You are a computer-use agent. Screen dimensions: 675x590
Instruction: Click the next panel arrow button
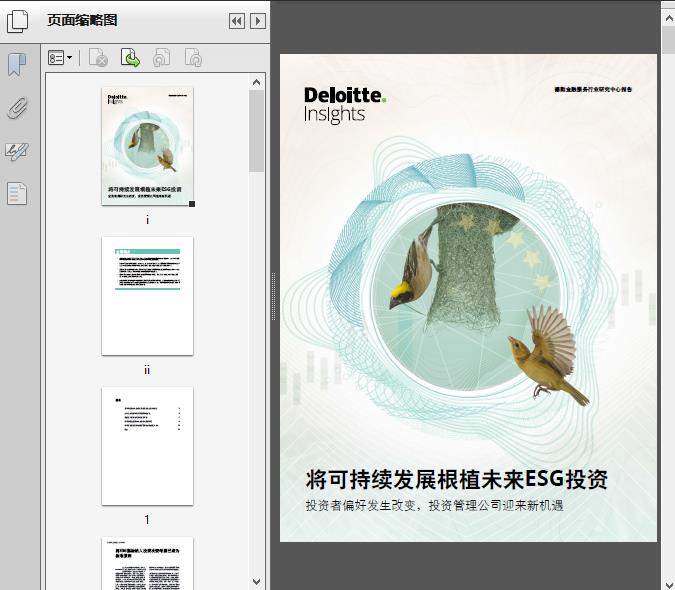click(257, 21)
